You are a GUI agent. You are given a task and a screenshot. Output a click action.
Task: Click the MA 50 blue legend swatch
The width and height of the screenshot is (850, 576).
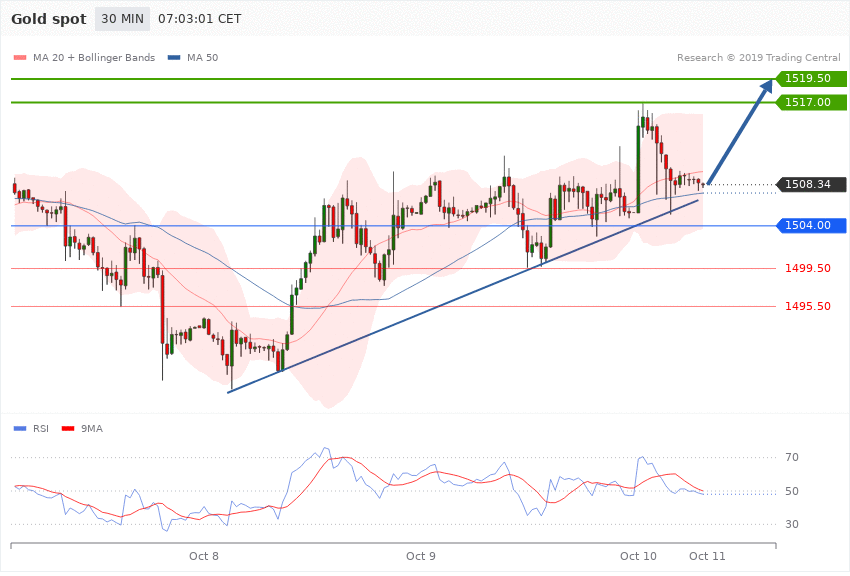click(174, 57)
